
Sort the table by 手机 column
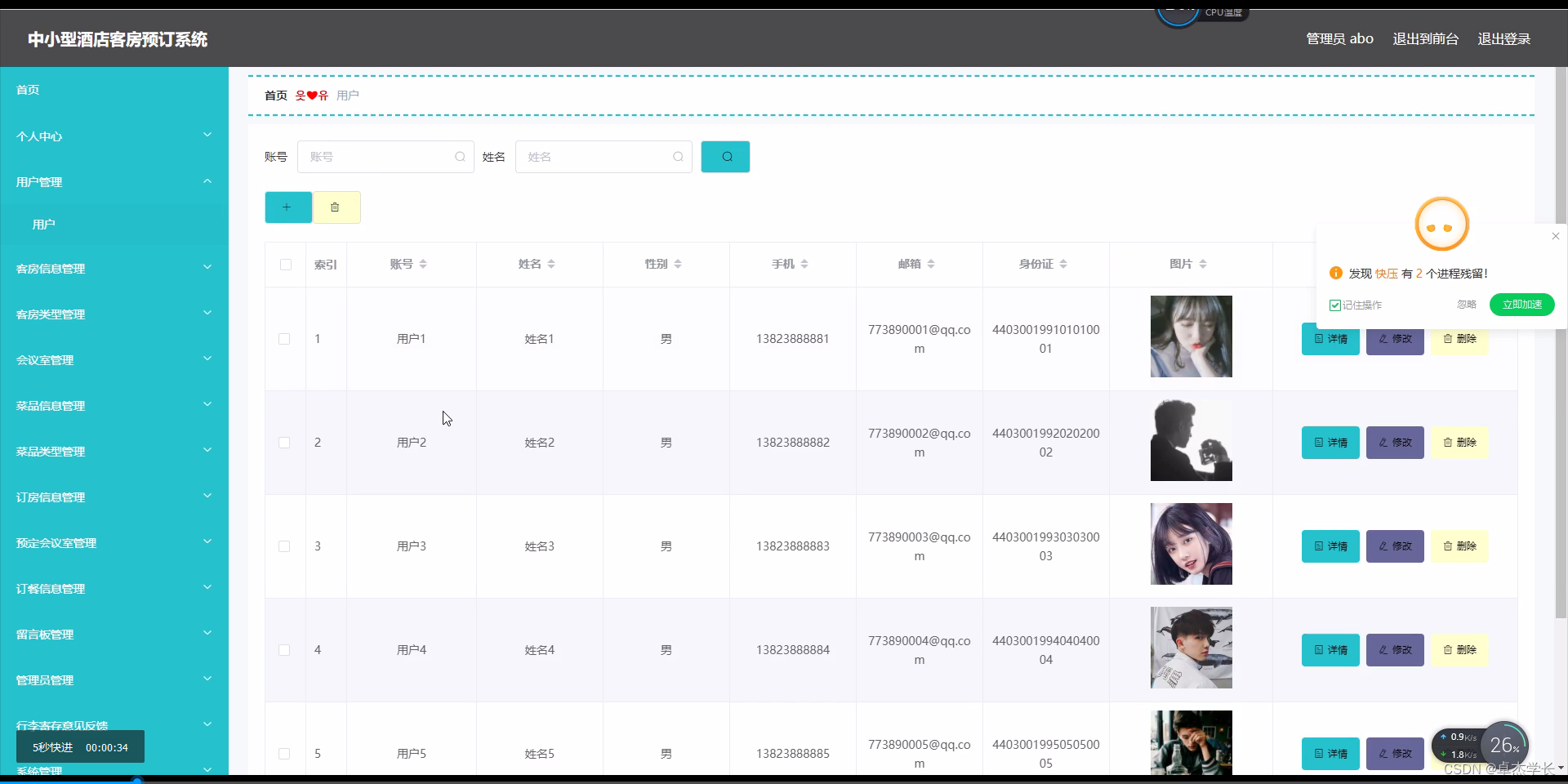tap(804, 264)
